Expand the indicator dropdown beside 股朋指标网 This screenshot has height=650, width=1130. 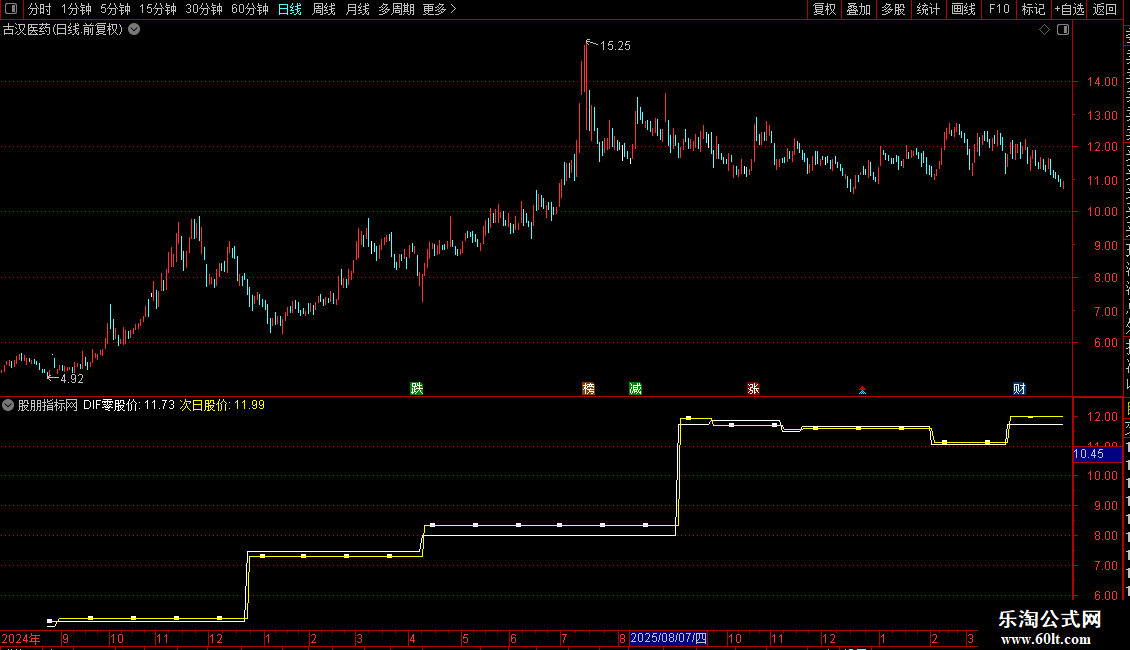(8, 405)
